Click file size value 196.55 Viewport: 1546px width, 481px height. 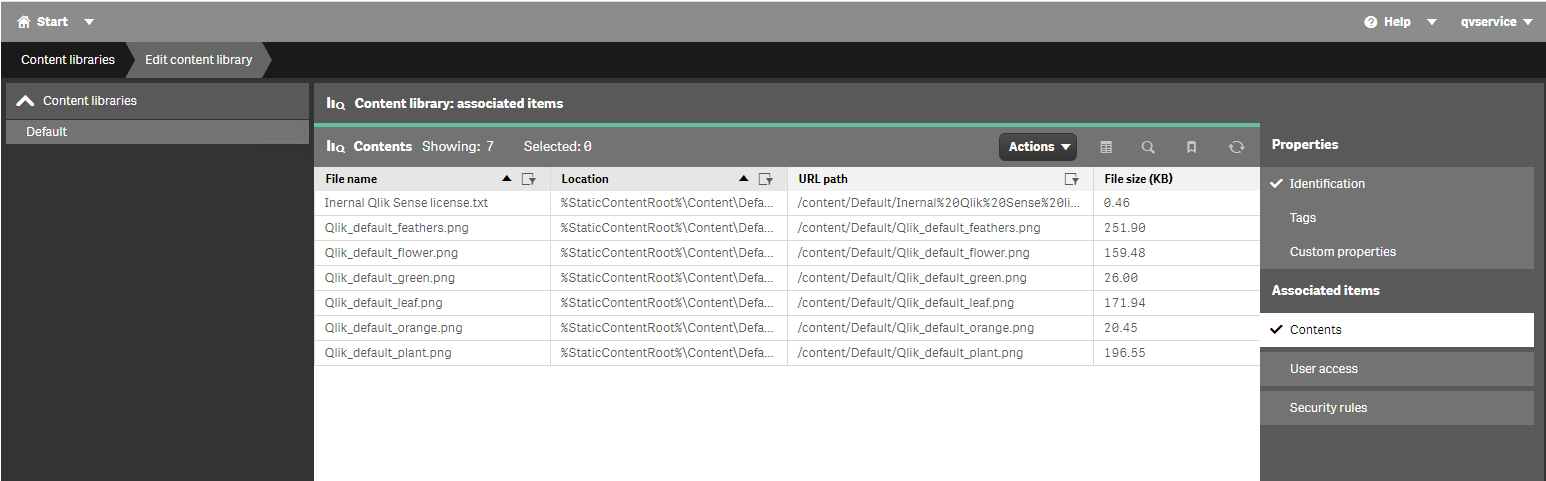pos(1125,353)
